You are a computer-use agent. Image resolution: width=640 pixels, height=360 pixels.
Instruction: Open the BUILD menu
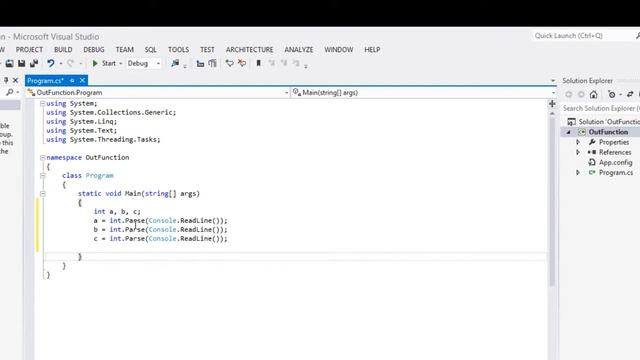point(63,50)
